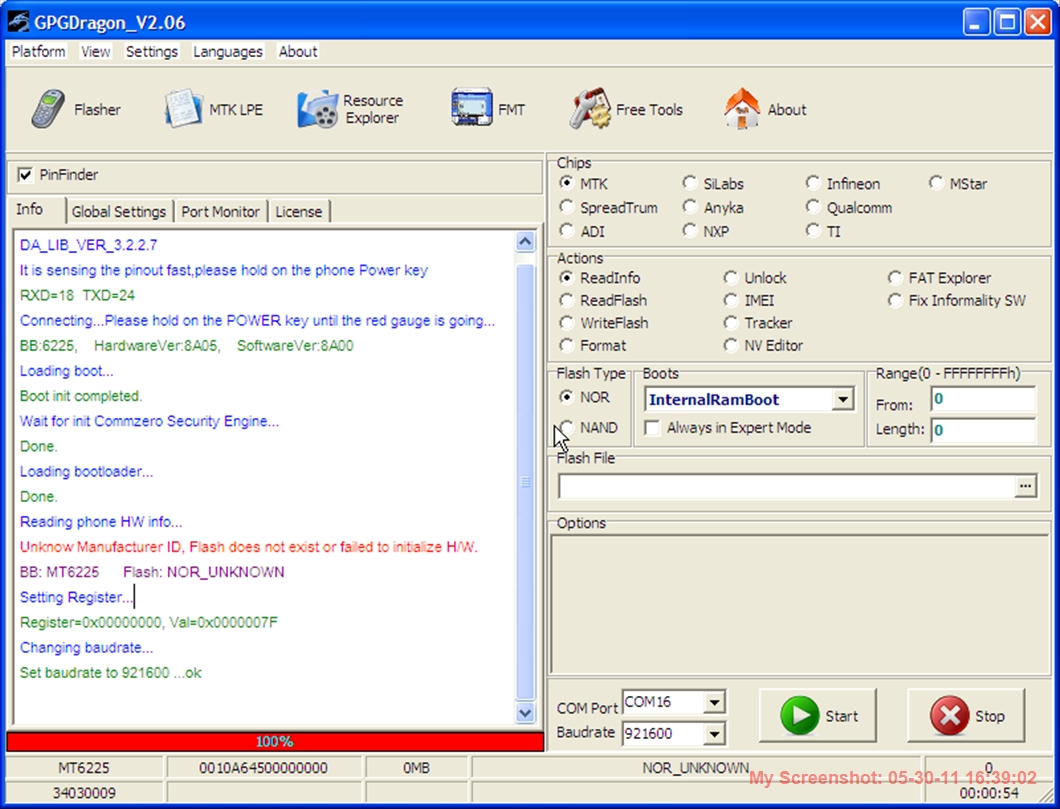This screenshot has height=809, width=1060.
Task: Click the GPGDragon title bar logo
Action: pyautogui.click(x=18, y=22)
